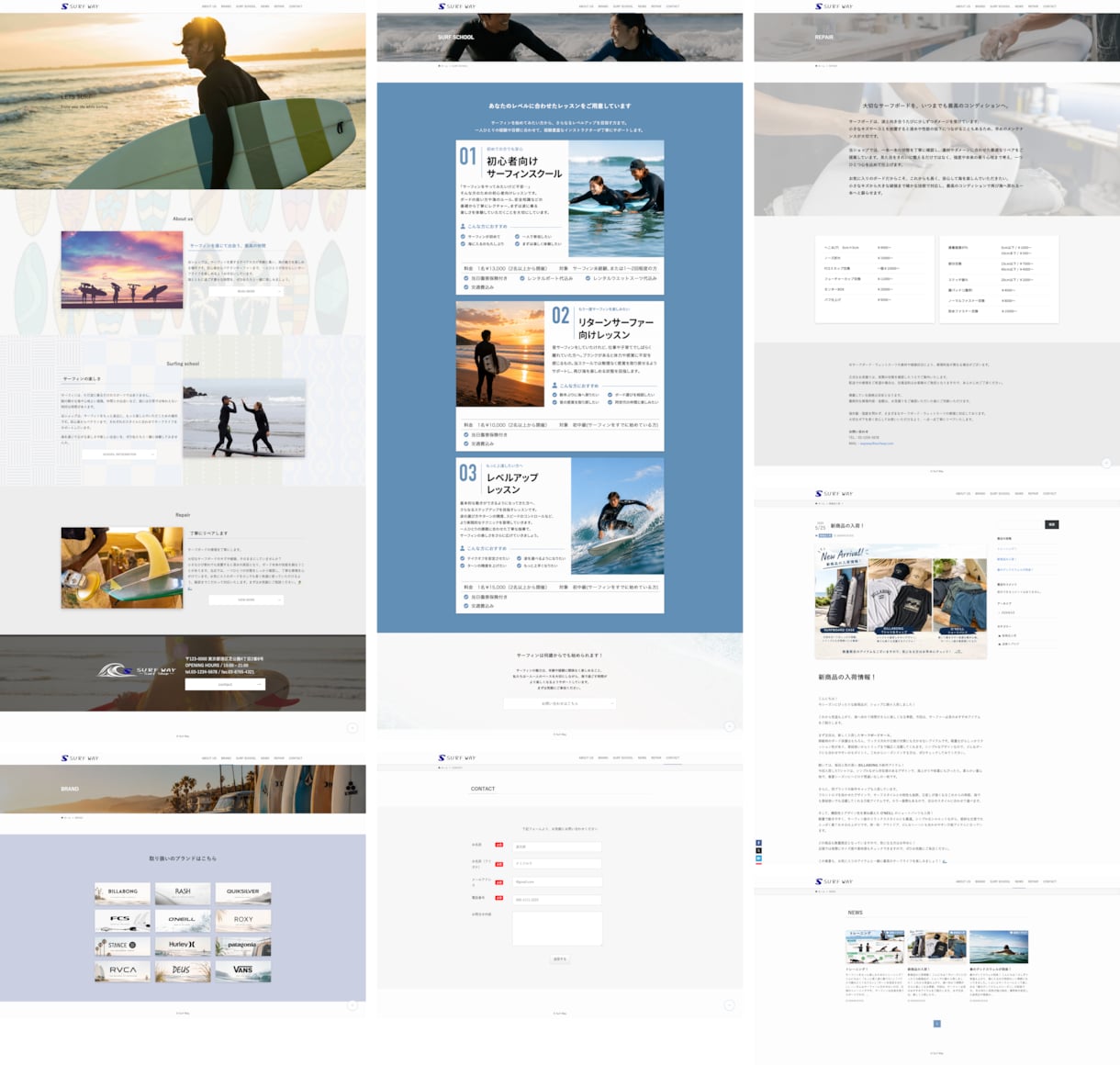The width and height of the screenshot is (1120, 1065).
Task: Click the phone number field on the Contact form
Action: pos(557,900)
